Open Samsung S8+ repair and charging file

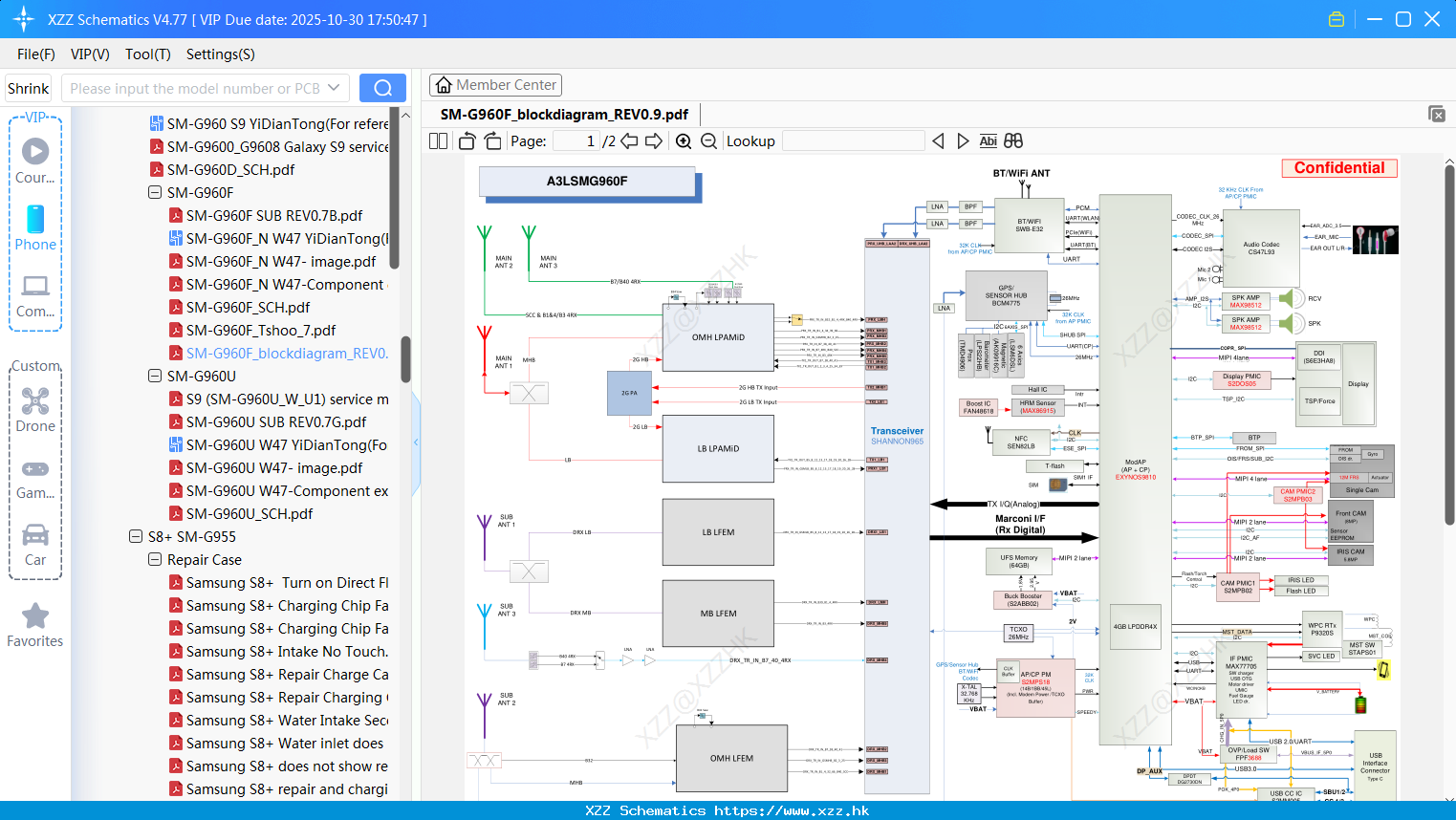point(279,788)
